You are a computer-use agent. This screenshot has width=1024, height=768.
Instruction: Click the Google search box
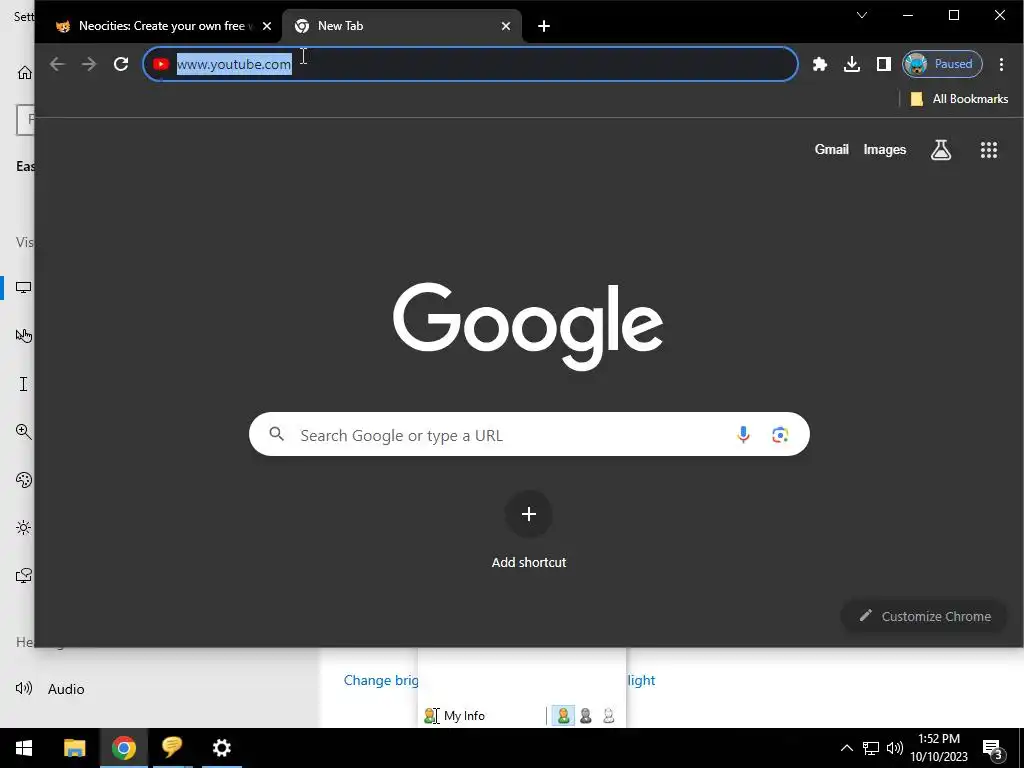(529, 434)
